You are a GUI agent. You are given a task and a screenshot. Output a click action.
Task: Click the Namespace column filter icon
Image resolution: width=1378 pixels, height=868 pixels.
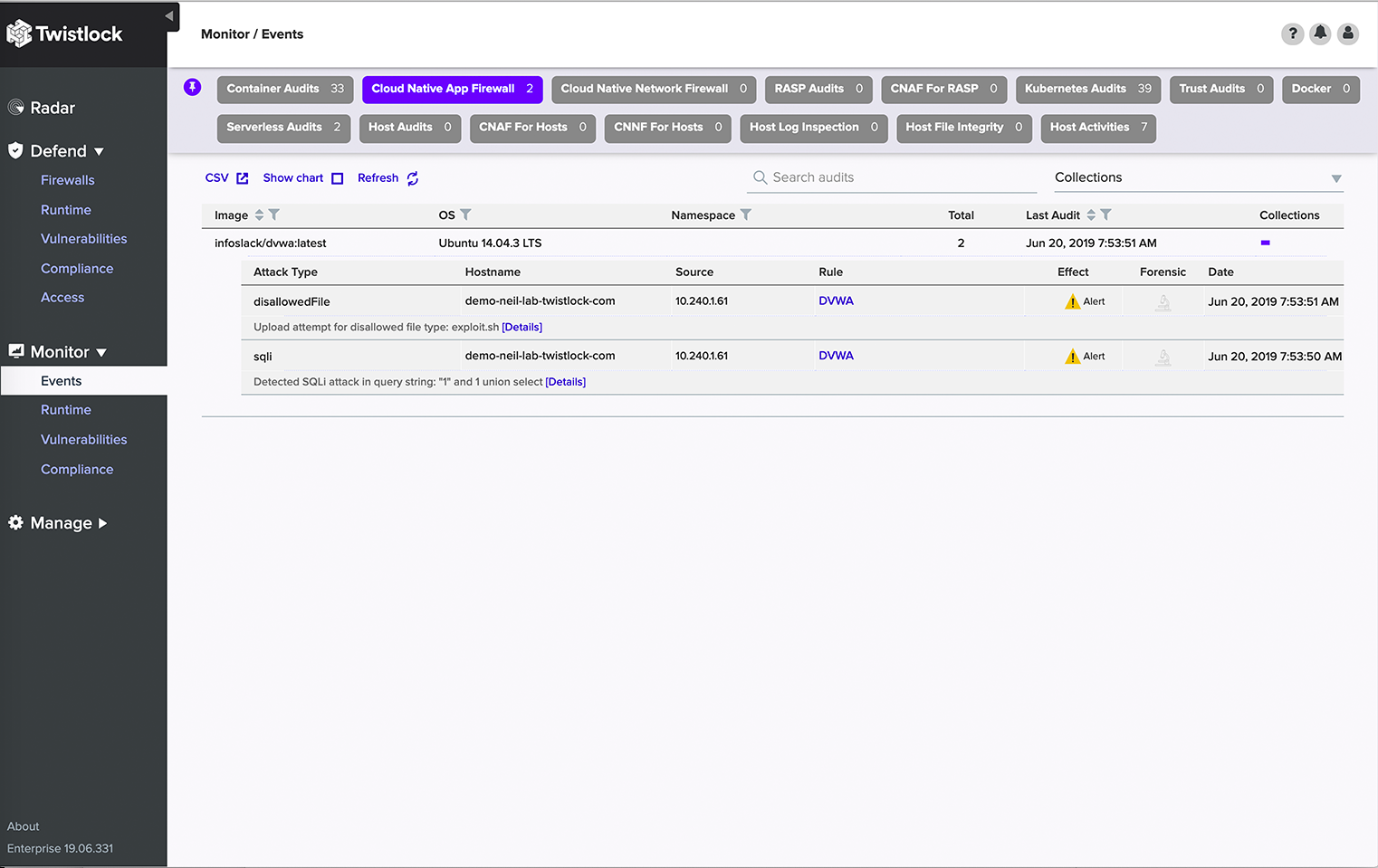tap(746, 215)
